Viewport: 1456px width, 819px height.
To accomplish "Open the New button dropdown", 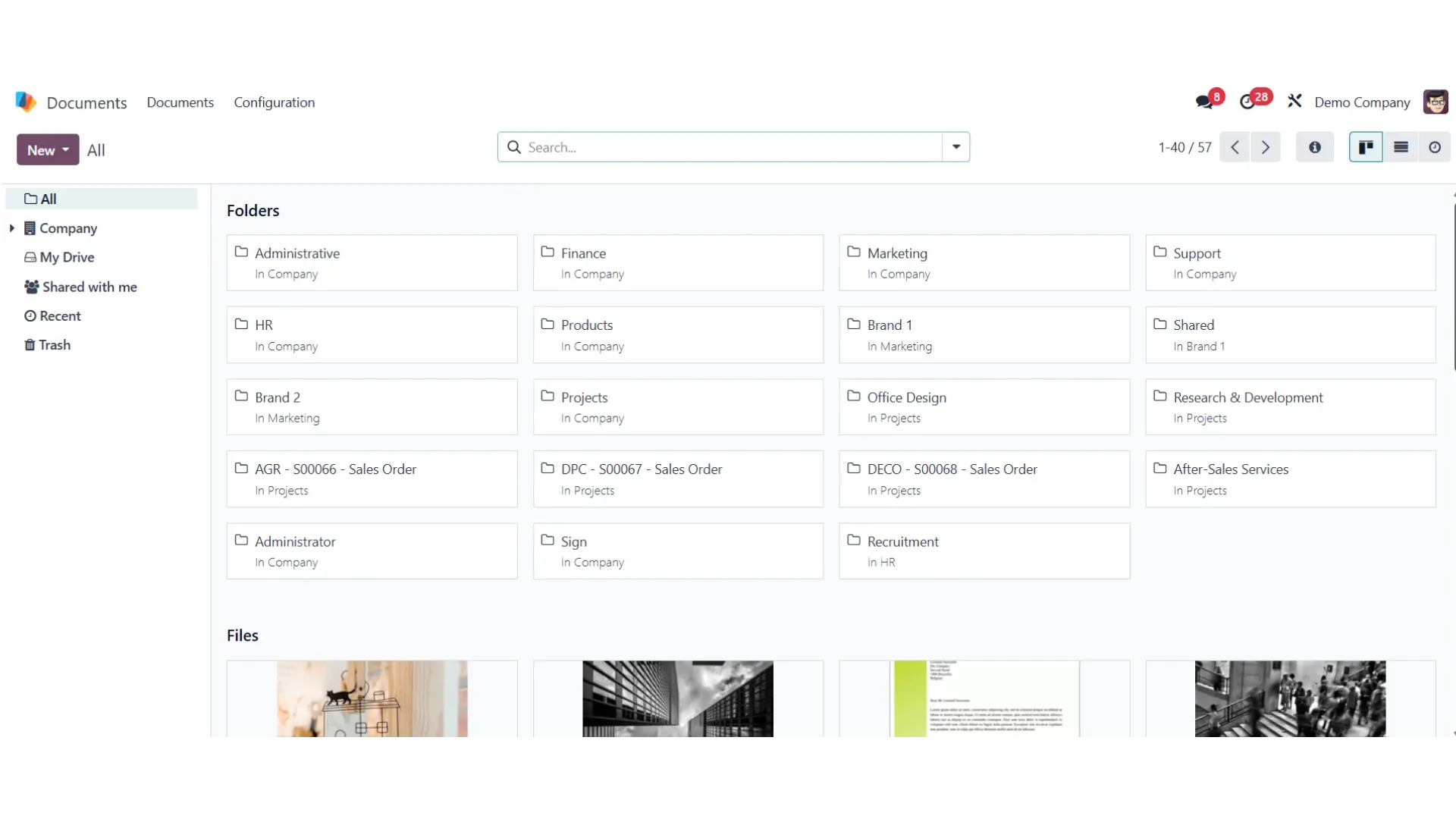I will tap(48, 150).
